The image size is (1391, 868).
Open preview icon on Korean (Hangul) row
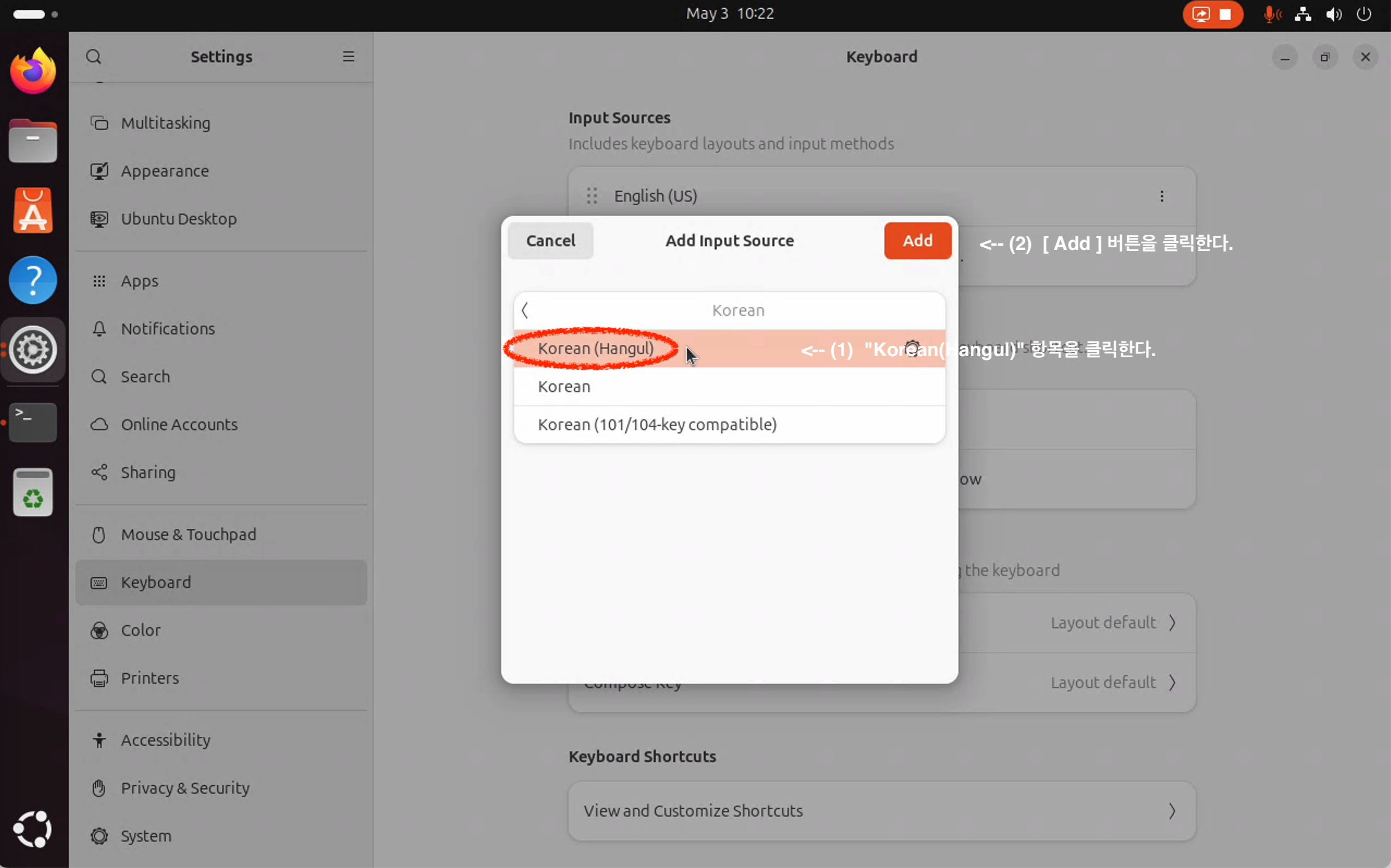click(912, 348)
